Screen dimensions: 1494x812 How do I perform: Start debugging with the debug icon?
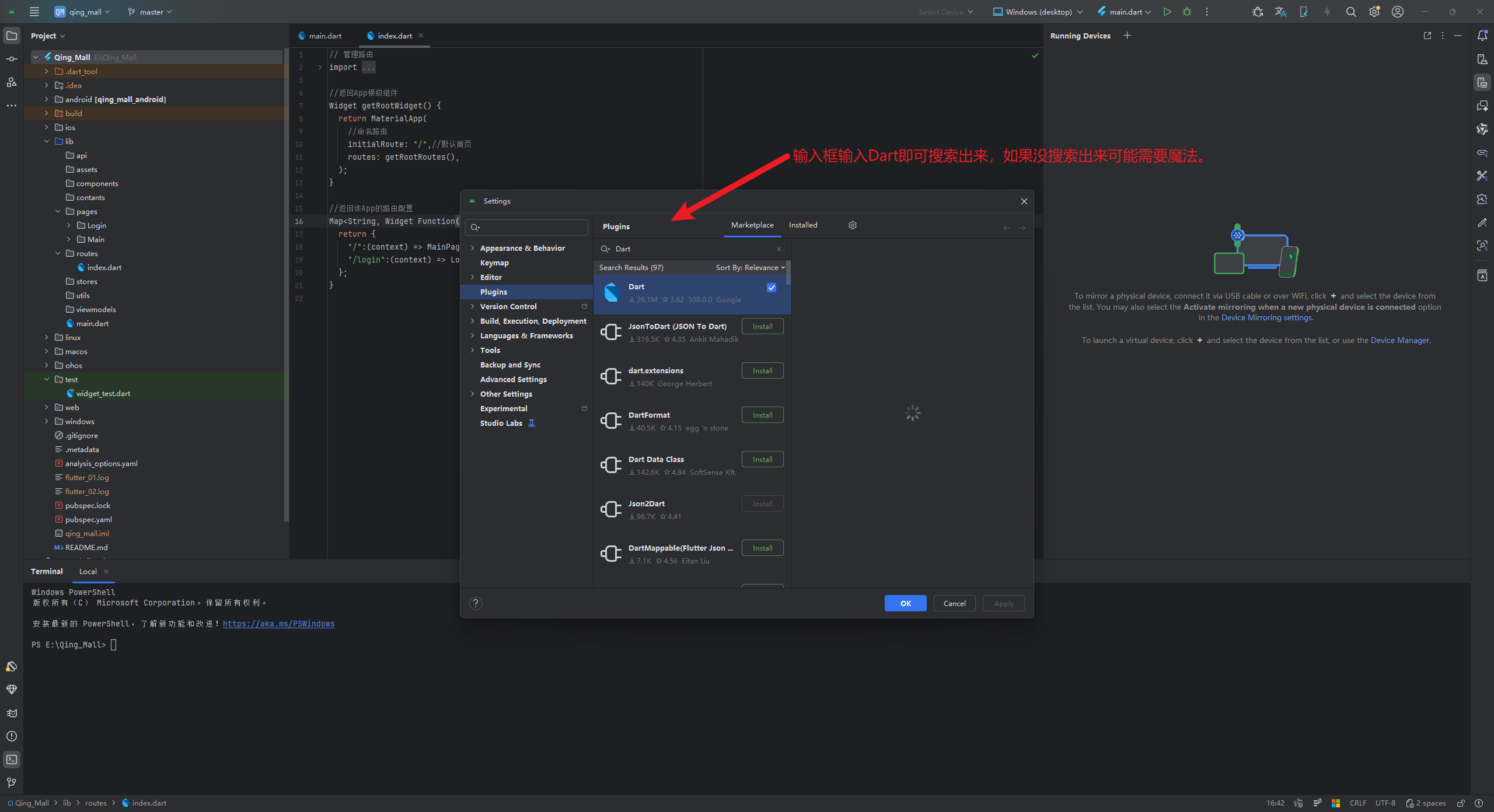click(x=1187, y=12)
